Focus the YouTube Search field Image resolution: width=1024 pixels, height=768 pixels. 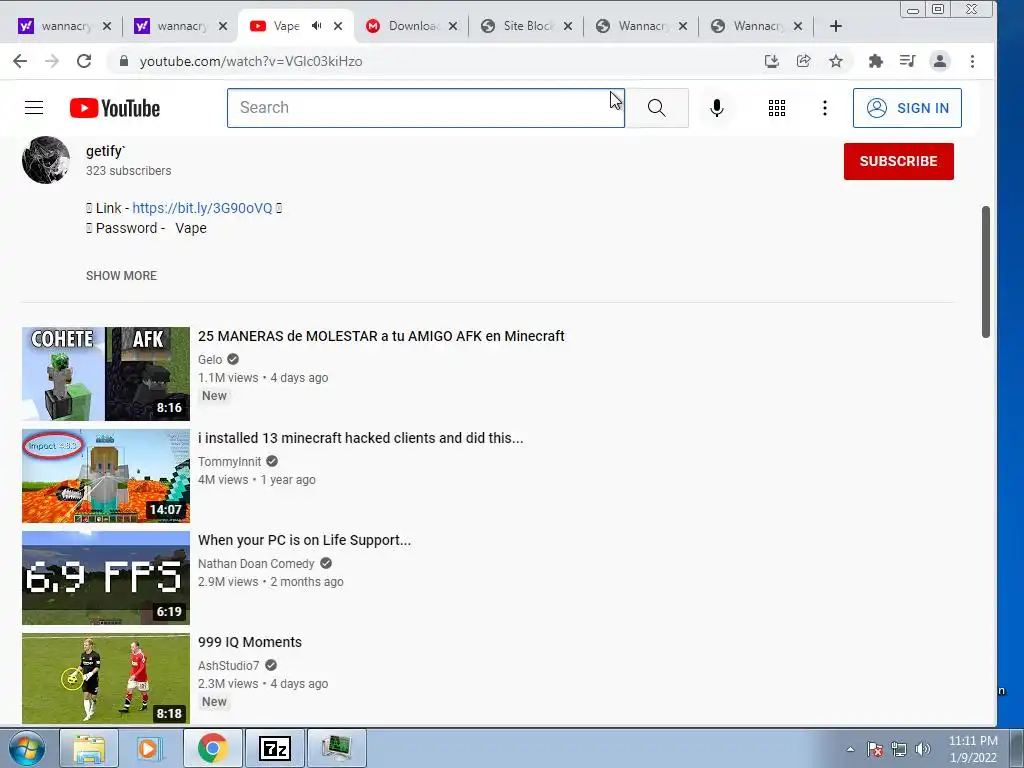pyautogui.click(x=426, y=108)
